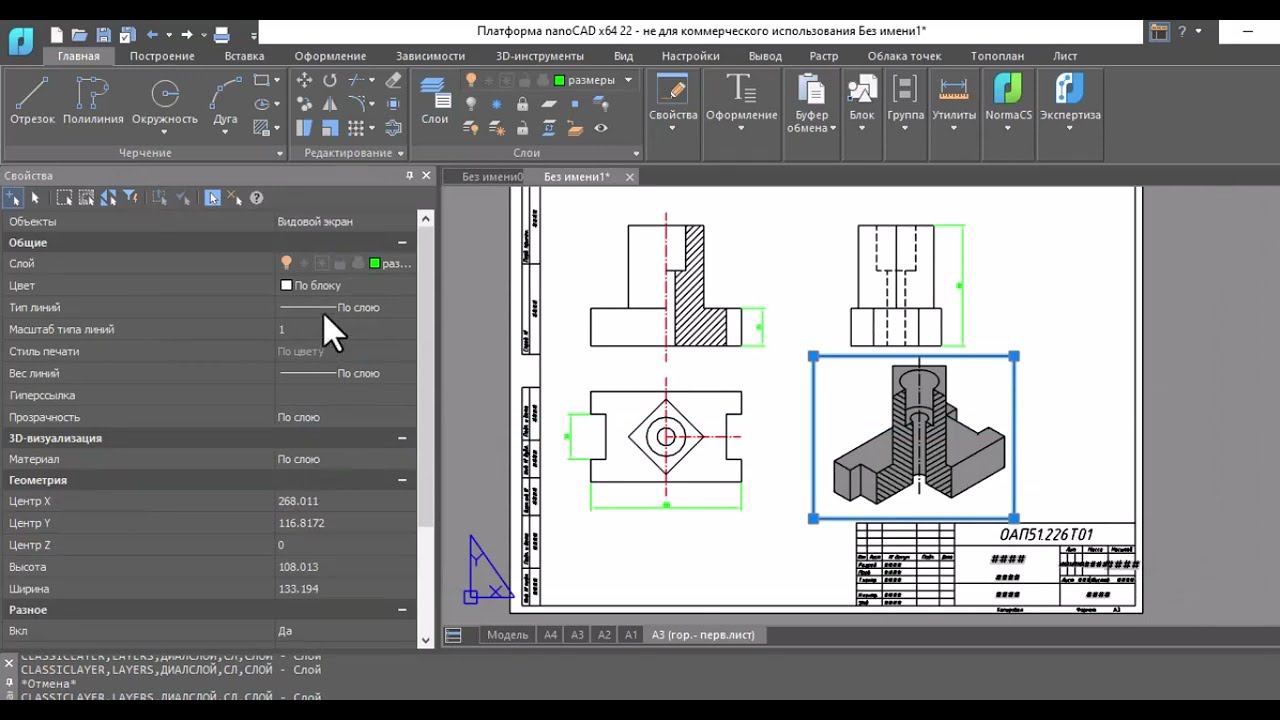Collapse the Геометрия section
The image size is (1280, 720).
tap(402, 480)
